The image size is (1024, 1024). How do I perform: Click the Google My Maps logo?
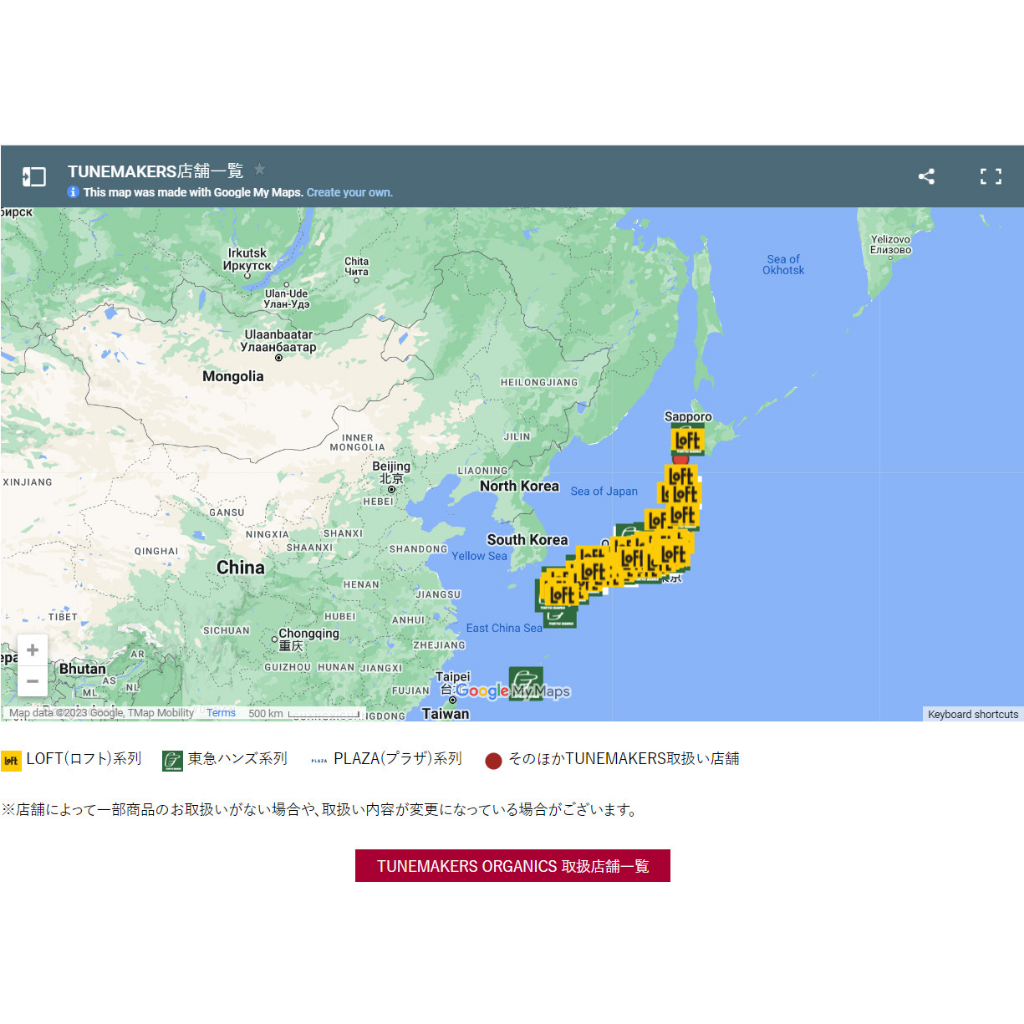click(x=513, y=691)
